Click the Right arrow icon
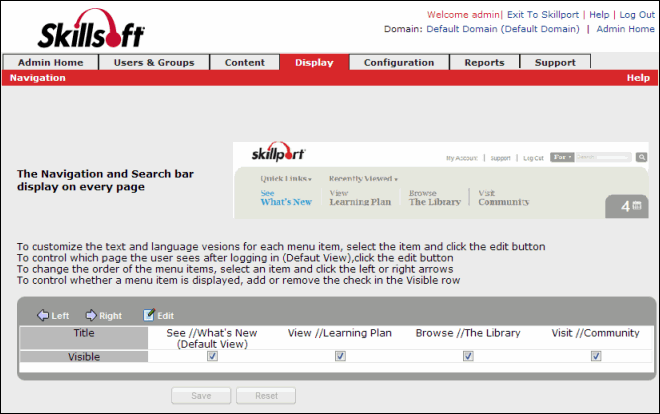 (91, 315)
